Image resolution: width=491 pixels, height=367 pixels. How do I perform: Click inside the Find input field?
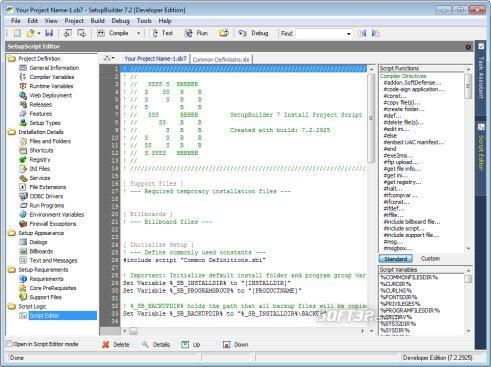pyautogui.click(x=320, y=34)
